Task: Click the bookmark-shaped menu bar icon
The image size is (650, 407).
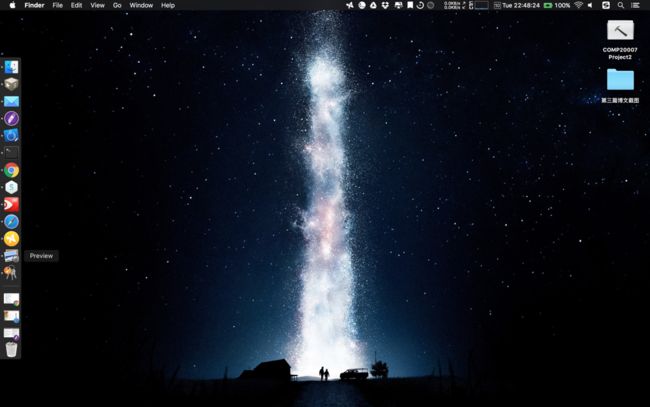Action: 410,5
